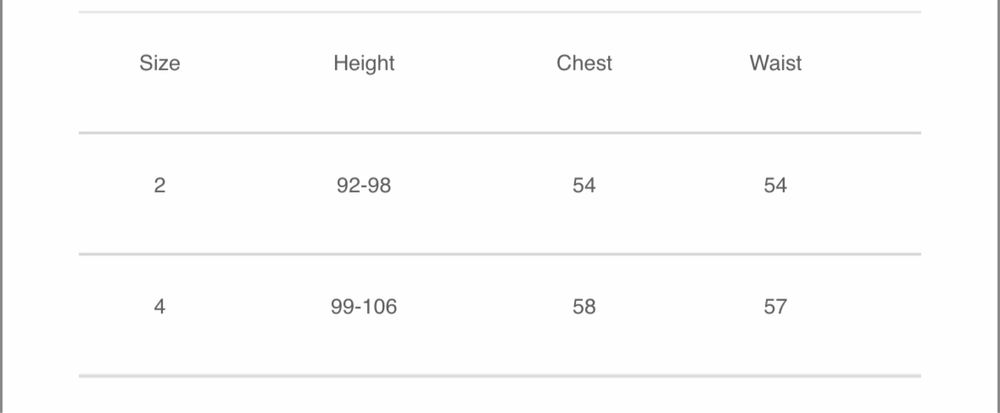This screenshot has height=413, width=1000.
Task: Click the waist value 57
Action: pyautogui.click(x=775, y=307)
